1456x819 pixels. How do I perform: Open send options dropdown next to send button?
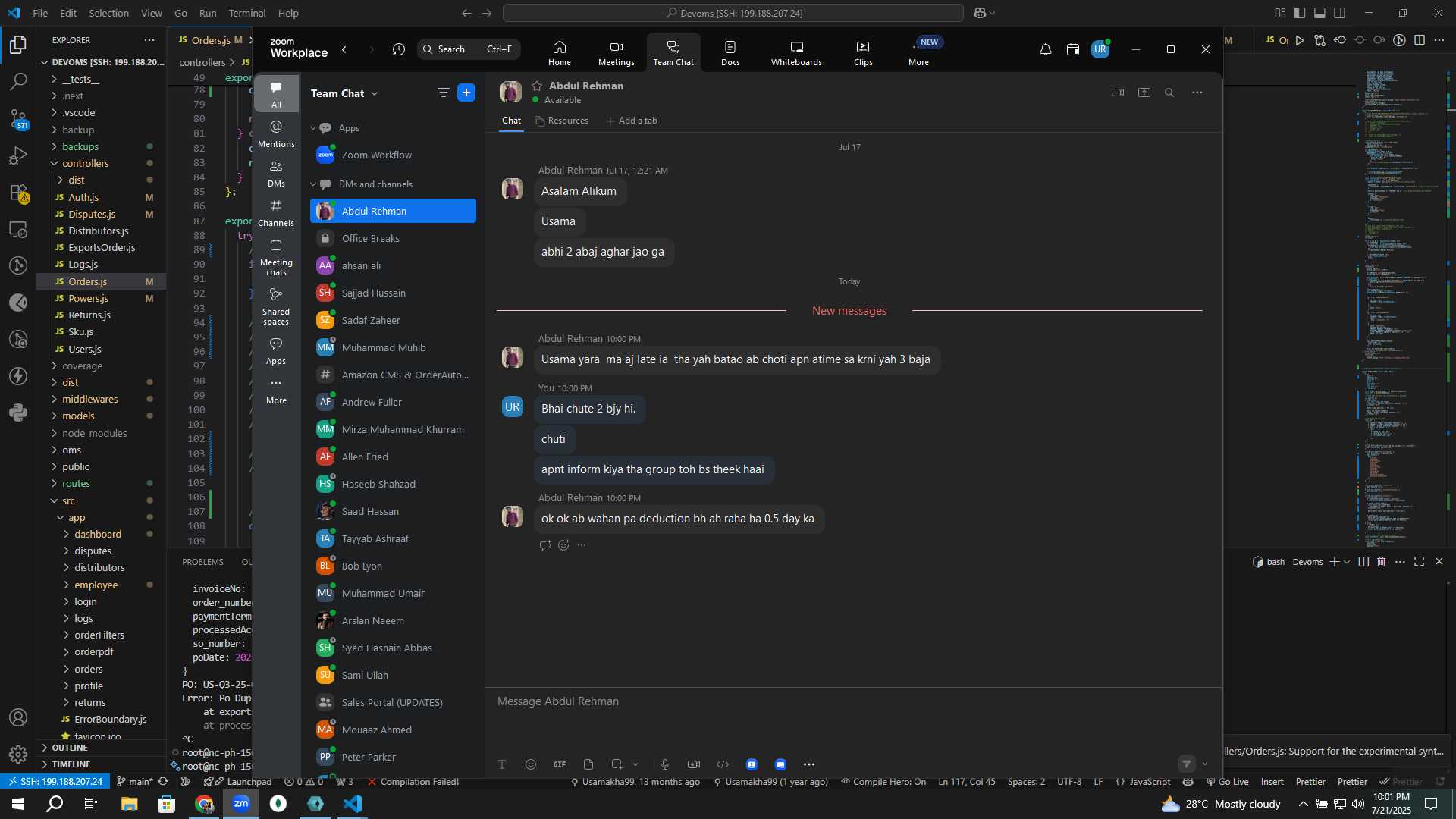(x=1205, y=764)
